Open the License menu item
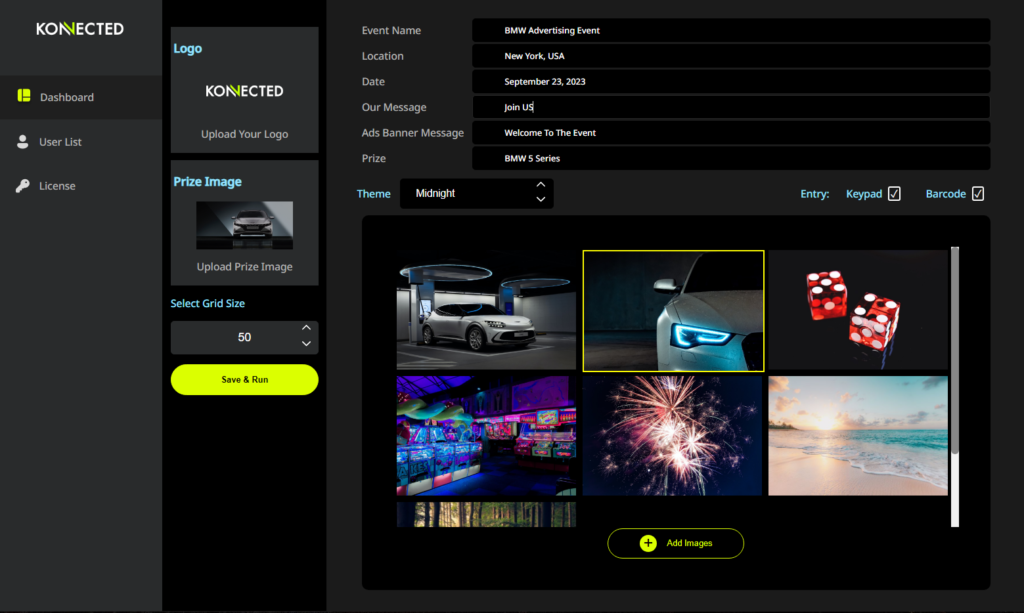The height and width of the screenshot is (613, 1024). 81,186
